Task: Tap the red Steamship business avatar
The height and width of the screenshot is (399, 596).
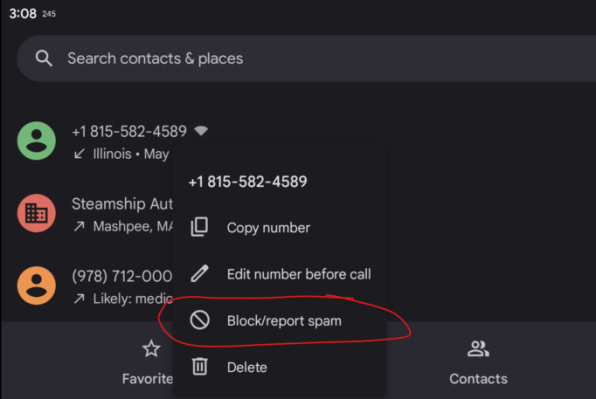Action: tap(36, 213)
